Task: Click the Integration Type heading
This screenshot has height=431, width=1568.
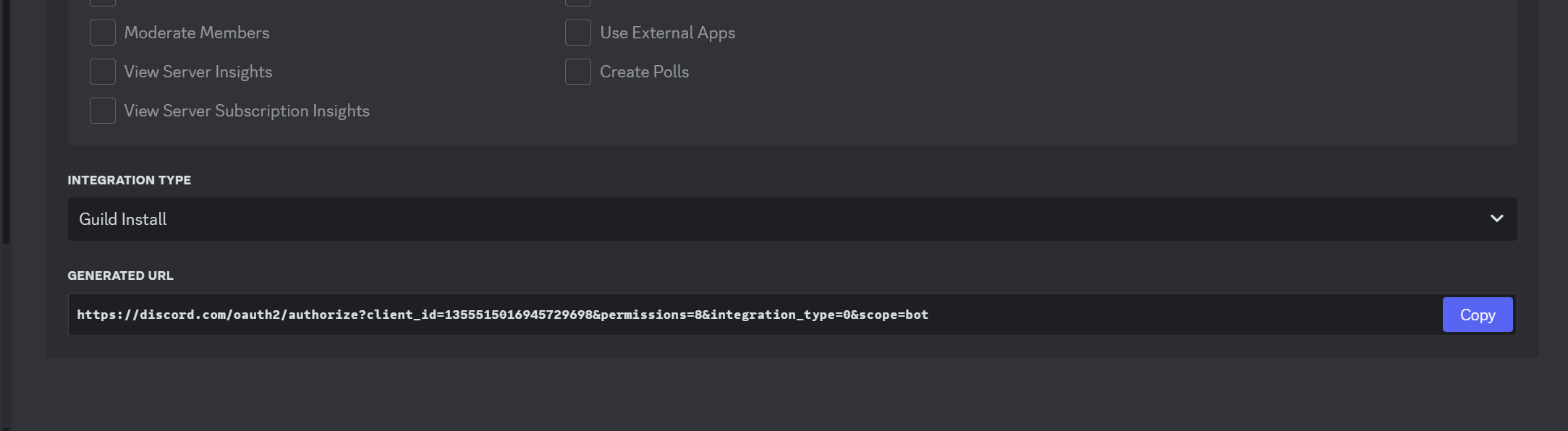Action: (x=130, y=180)
